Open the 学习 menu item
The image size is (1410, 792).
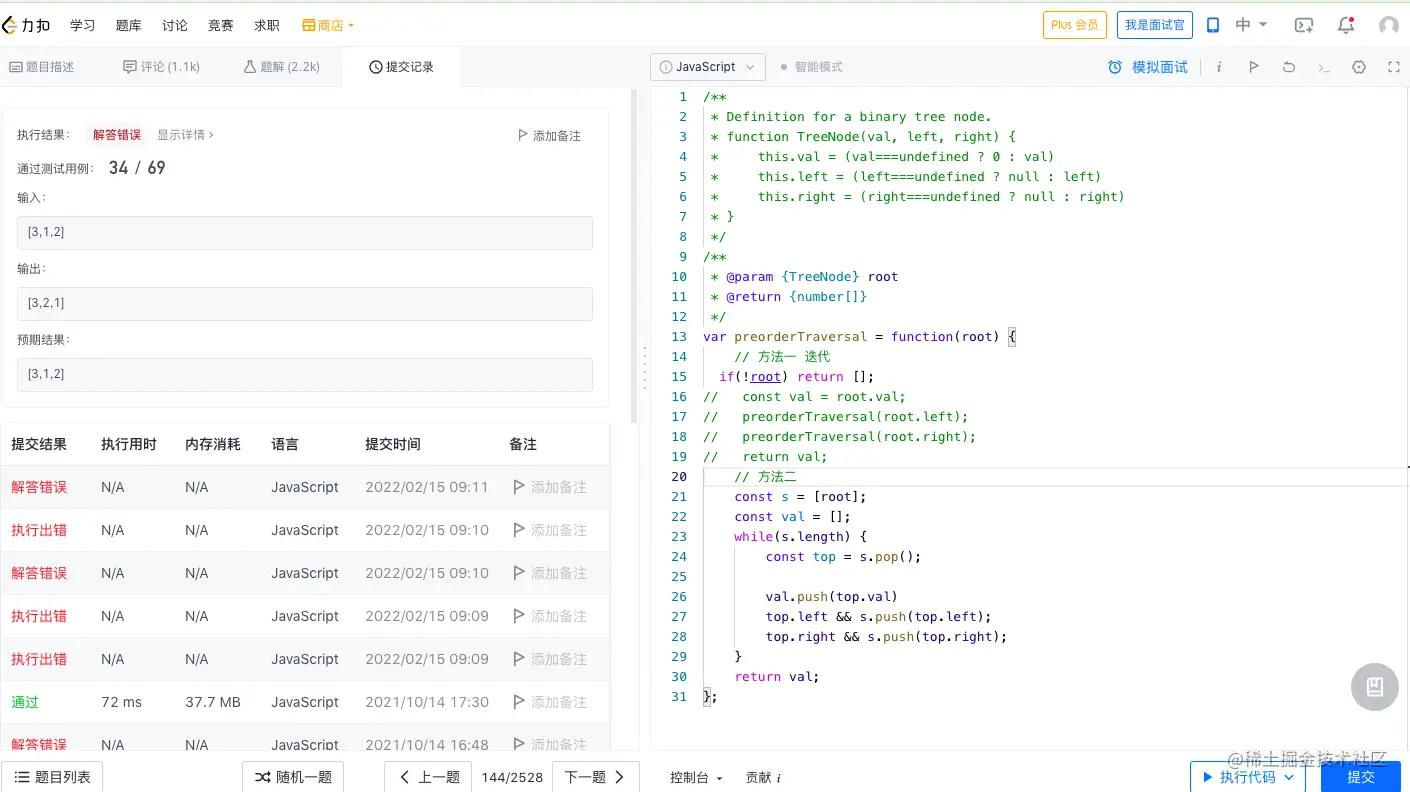click(83, 25)
